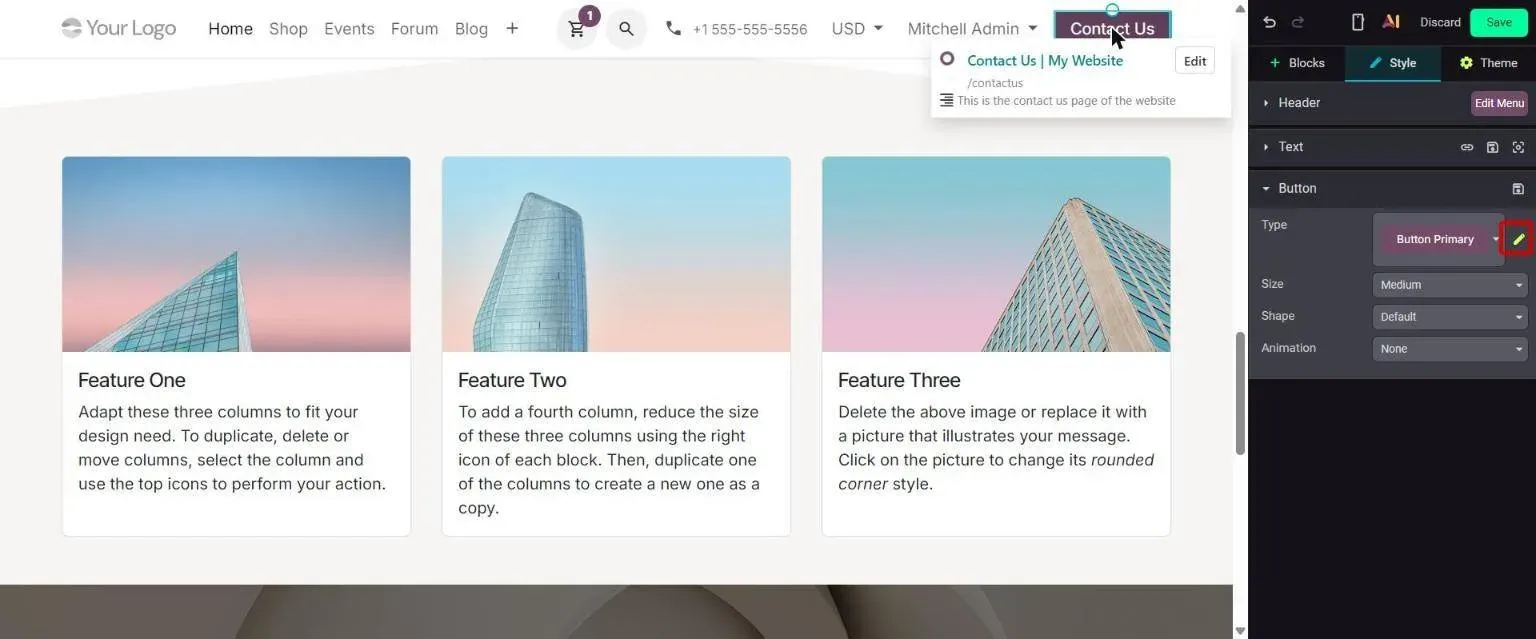Click the Feature One description paragraph
This screenshot has width=1536, height=639.
coord(232,448)
